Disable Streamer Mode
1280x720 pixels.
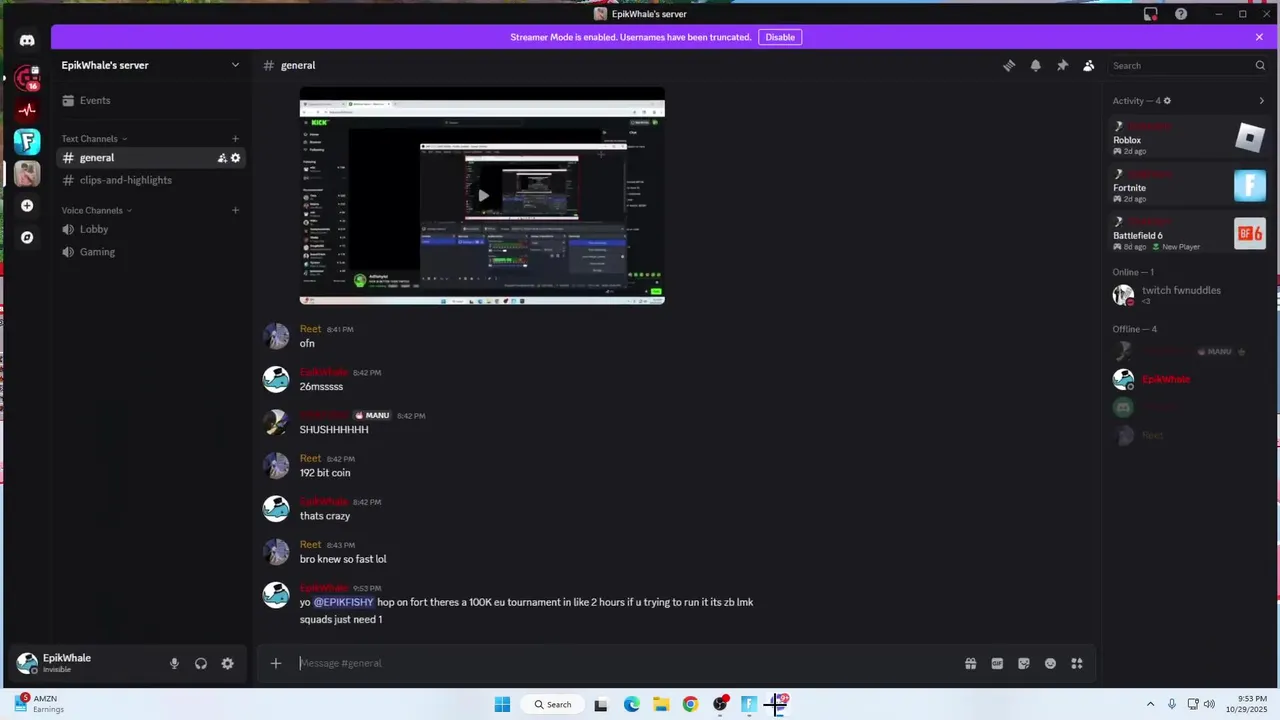click(x=780, y=37)
